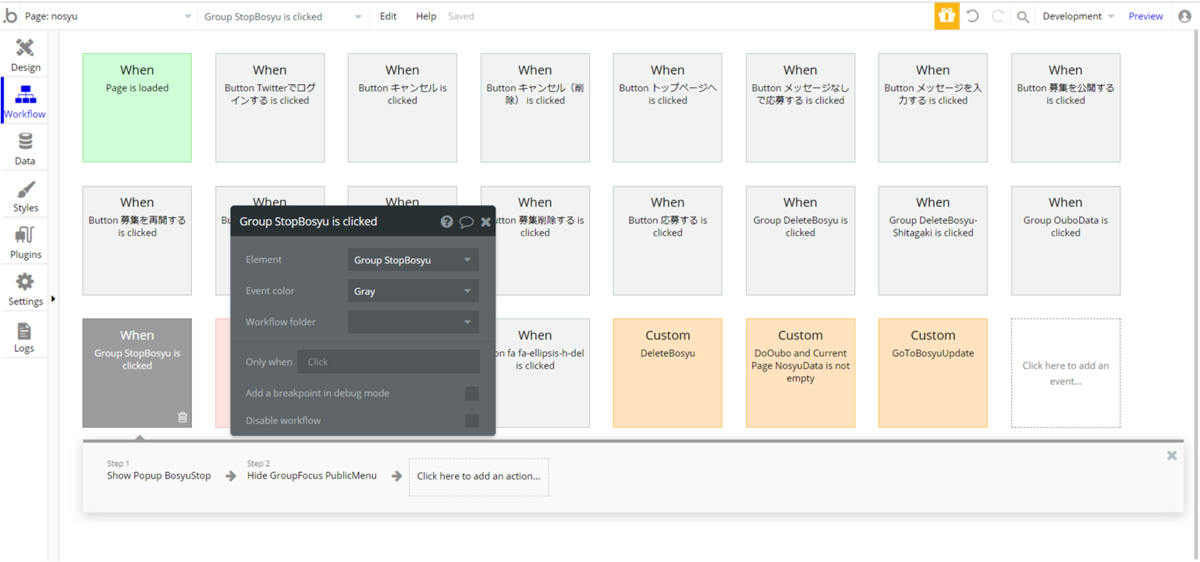Click the 'Only when' condition field
This screenshot has height=562, width=1200.
(x=389, y=362)
